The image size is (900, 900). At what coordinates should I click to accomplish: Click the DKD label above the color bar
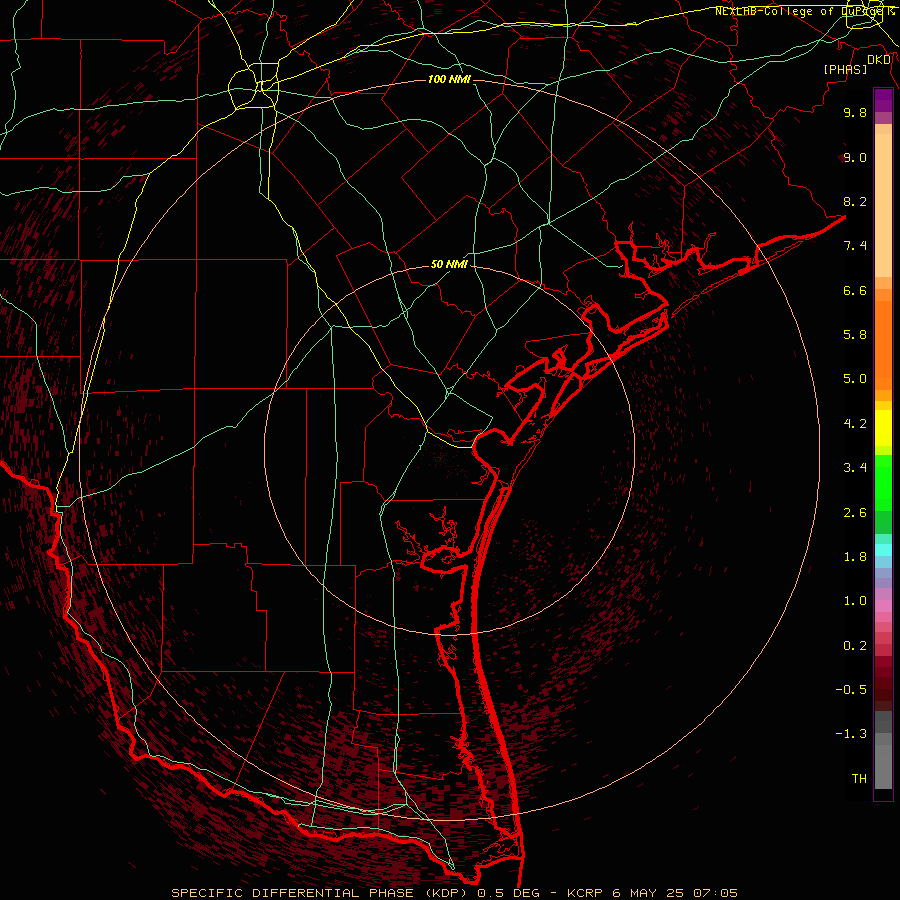(x=879, y=60)
